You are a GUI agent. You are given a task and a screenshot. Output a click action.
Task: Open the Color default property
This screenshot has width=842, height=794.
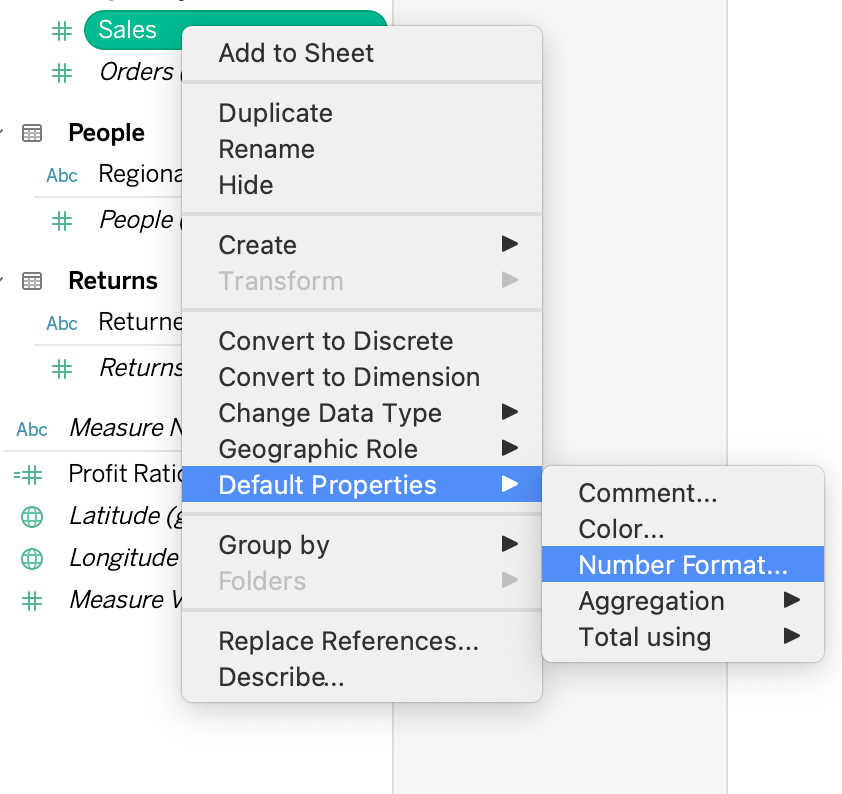click(x=621, y=529)
